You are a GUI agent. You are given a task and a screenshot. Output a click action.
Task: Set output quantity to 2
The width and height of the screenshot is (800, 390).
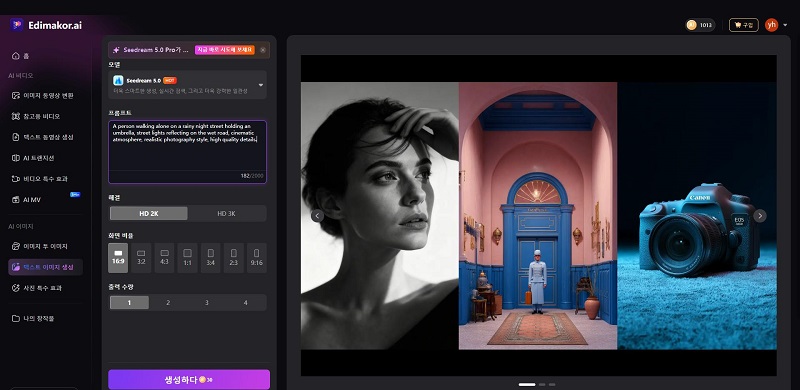click(x=168, y=303)
